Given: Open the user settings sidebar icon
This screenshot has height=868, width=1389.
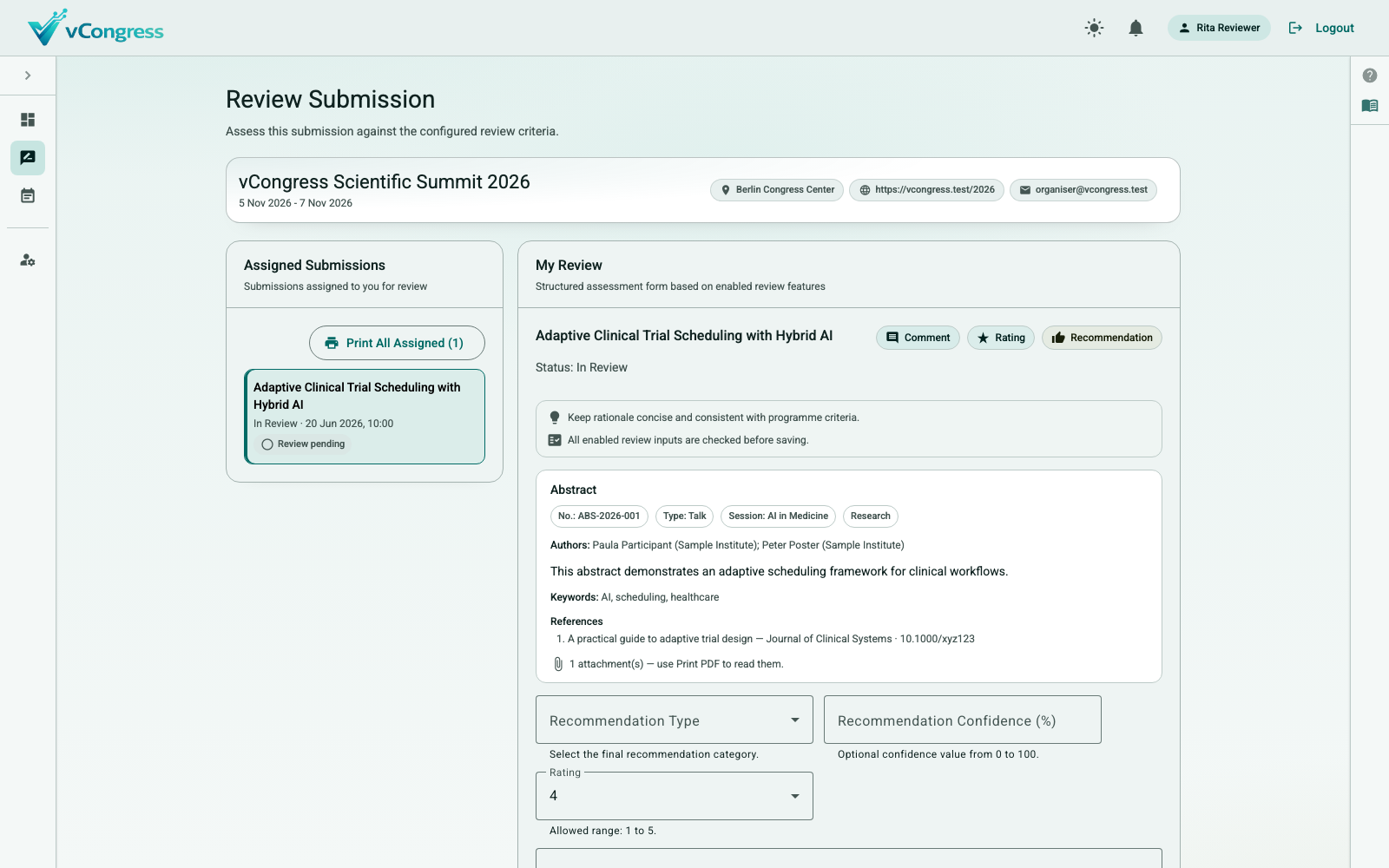Looking at the screenshot, I should (x=28, y=260).
